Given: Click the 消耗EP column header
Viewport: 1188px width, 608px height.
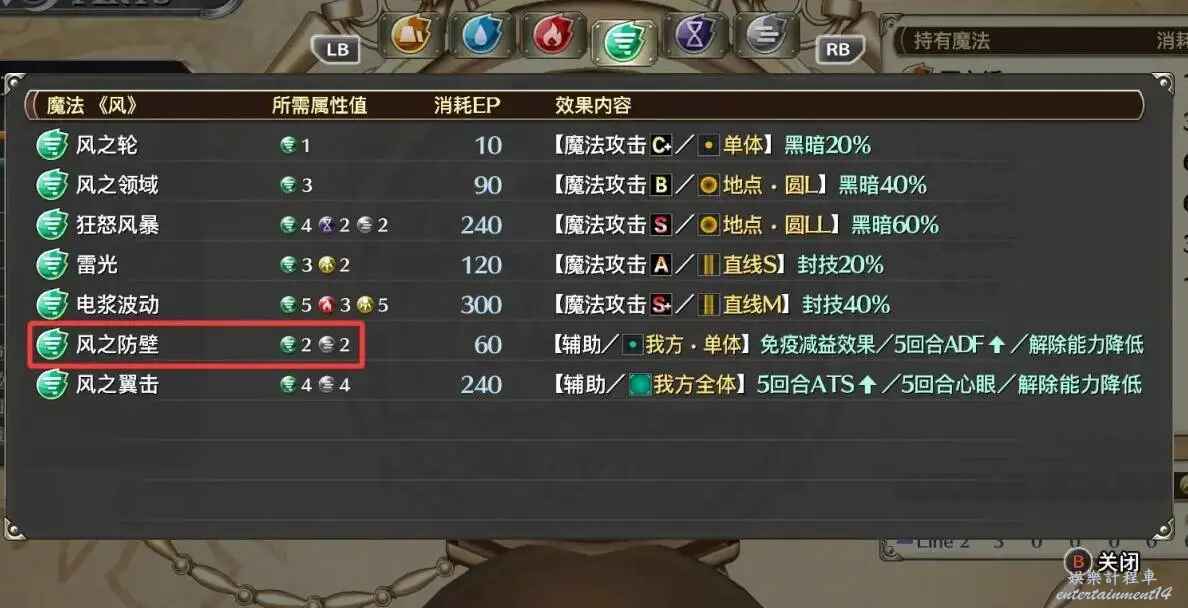Looking at the screenshot, I should tap(467, 105).
